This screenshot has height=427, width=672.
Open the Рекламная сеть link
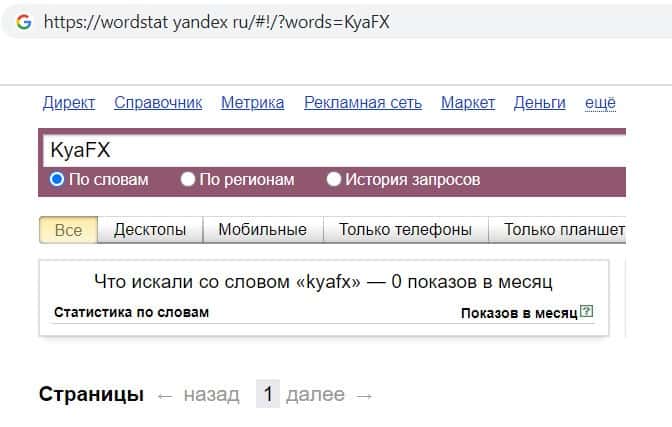[363, 103]
